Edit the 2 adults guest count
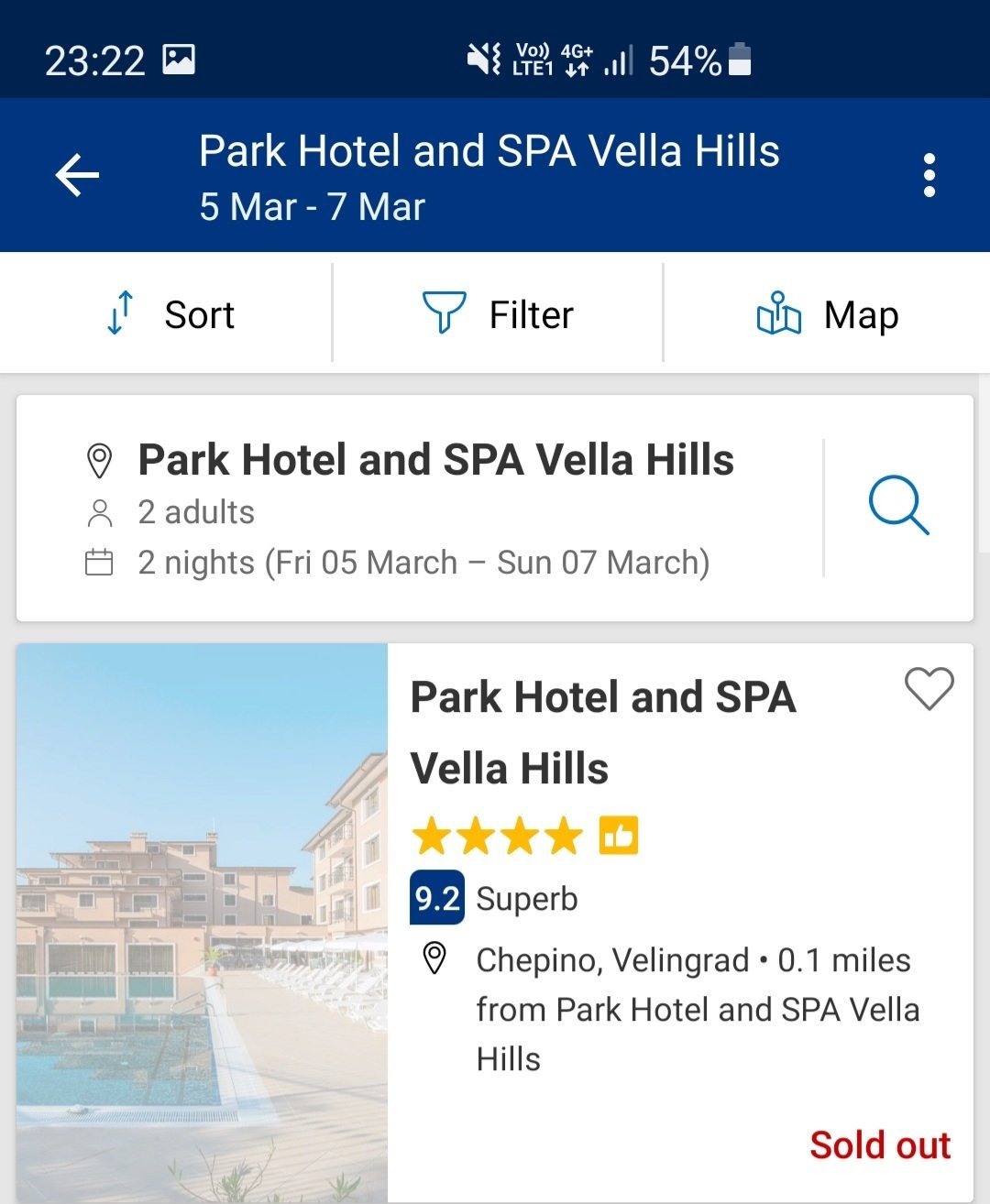This screenshot has height=1204, width=990. coord(196,512)
